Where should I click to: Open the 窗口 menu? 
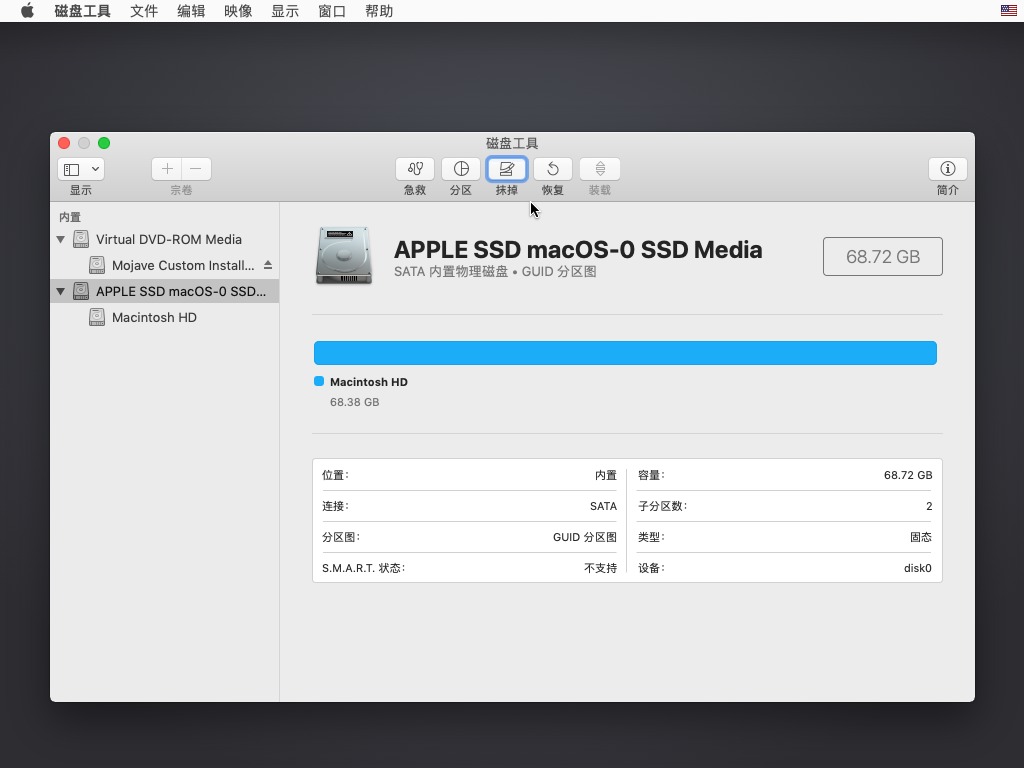pos(332,11)
